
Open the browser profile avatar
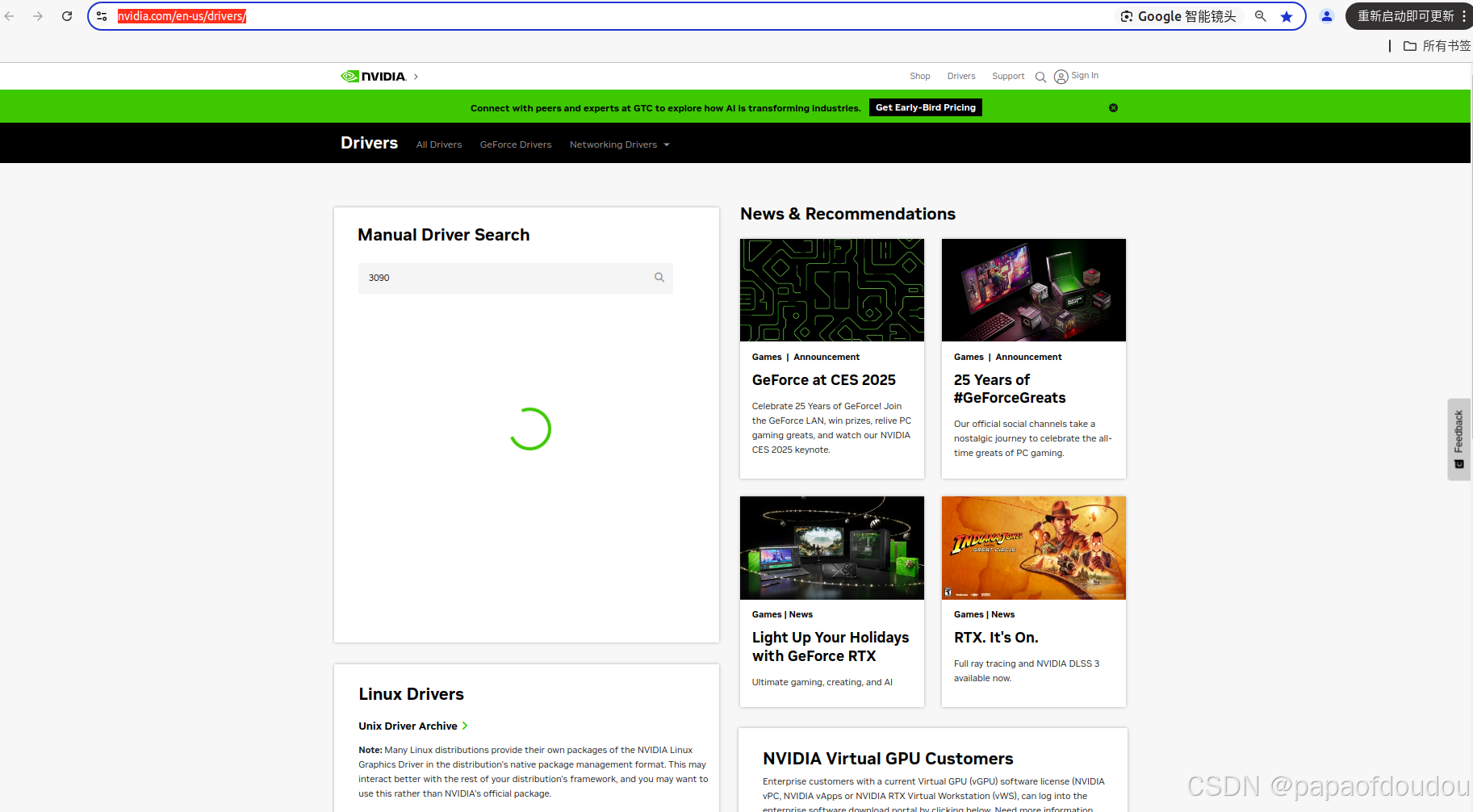point(1327,16)
